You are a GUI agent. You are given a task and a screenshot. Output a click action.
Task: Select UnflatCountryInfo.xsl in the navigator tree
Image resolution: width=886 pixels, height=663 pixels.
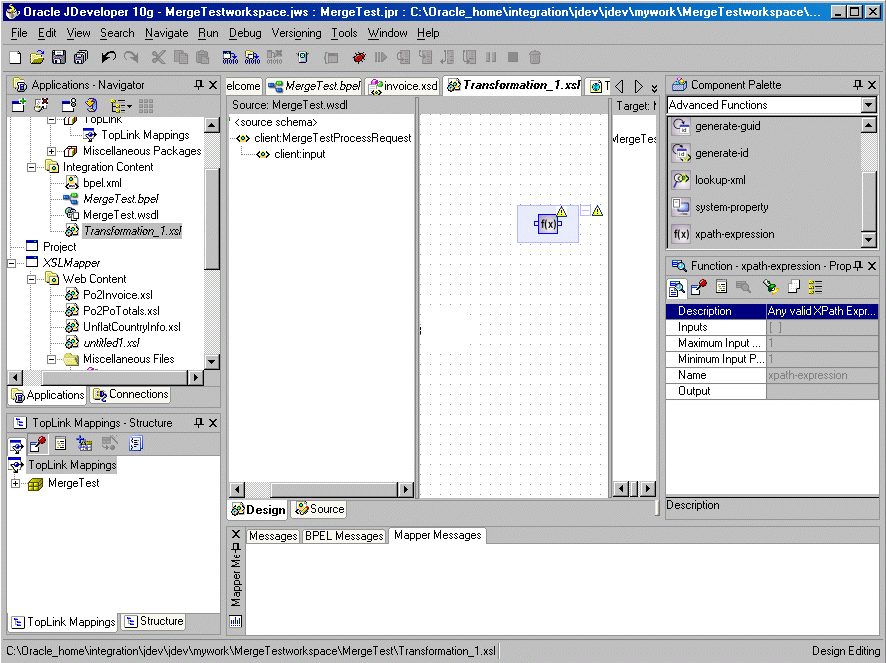click(x=132, y=327)
